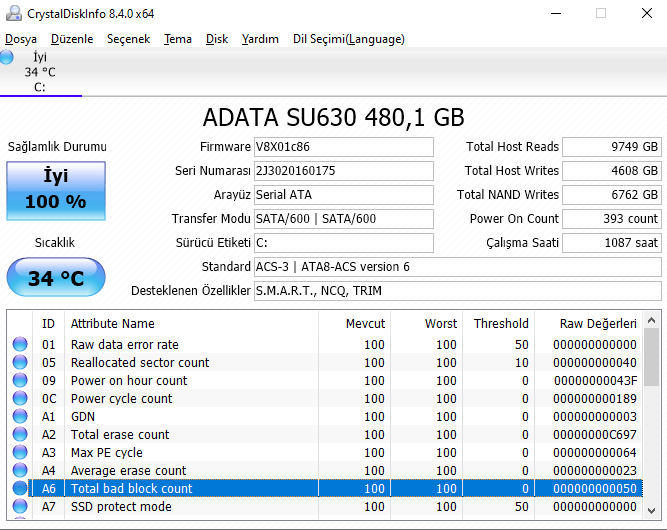Viewport: 667px width, 530px height.
Task: Open the Dosya menu
Action: 21,39
